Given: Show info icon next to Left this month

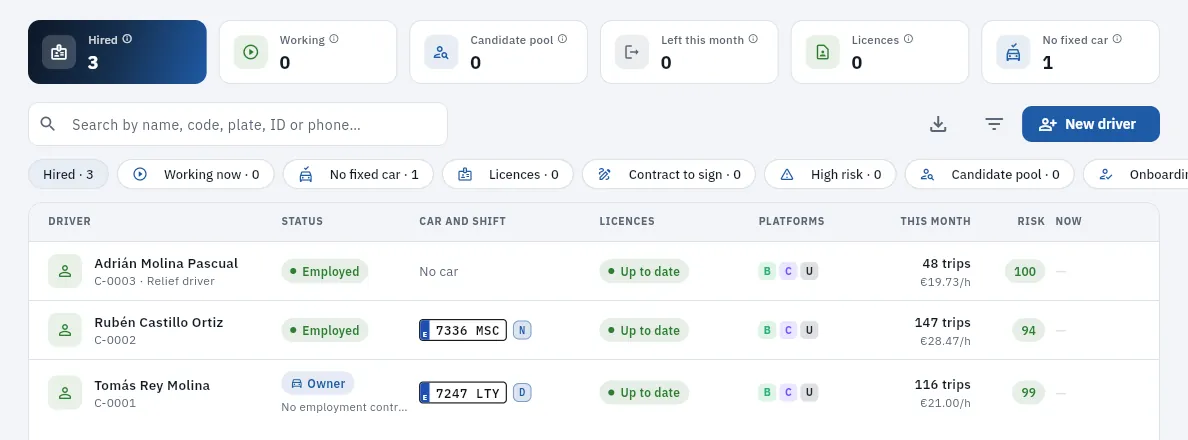Looking at the screenshot, I should point(753,39).
